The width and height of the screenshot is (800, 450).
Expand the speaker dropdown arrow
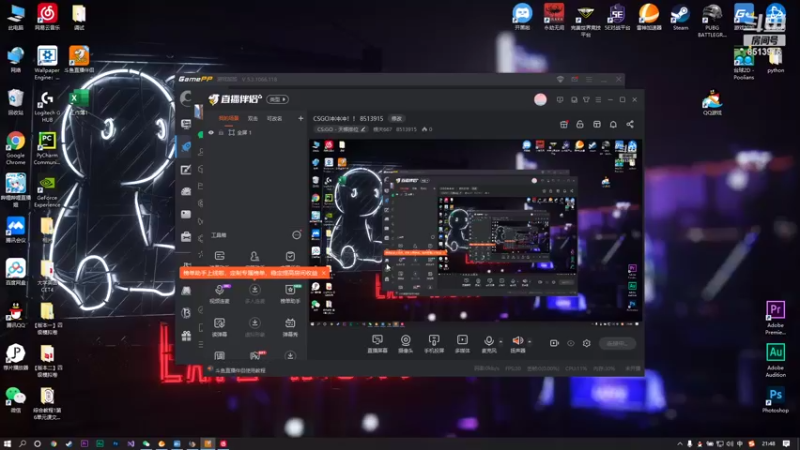tap(530, 342)
